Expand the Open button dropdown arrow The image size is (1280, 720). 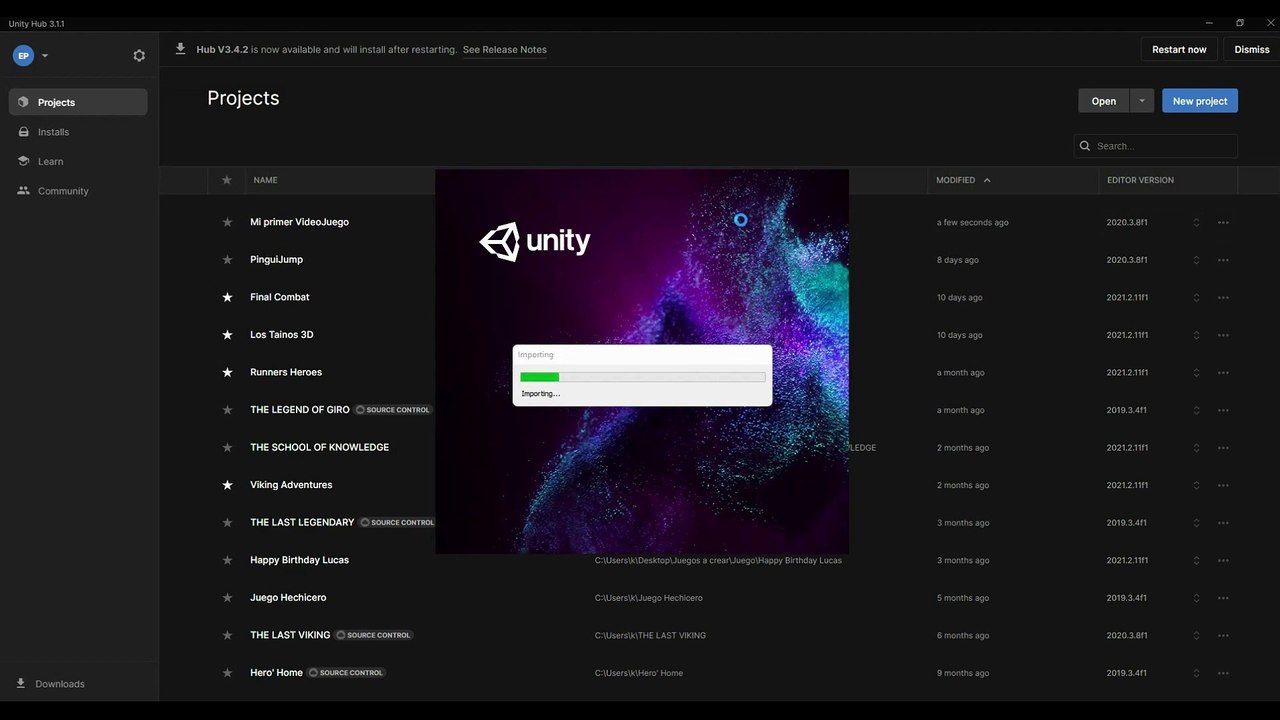1142,101
